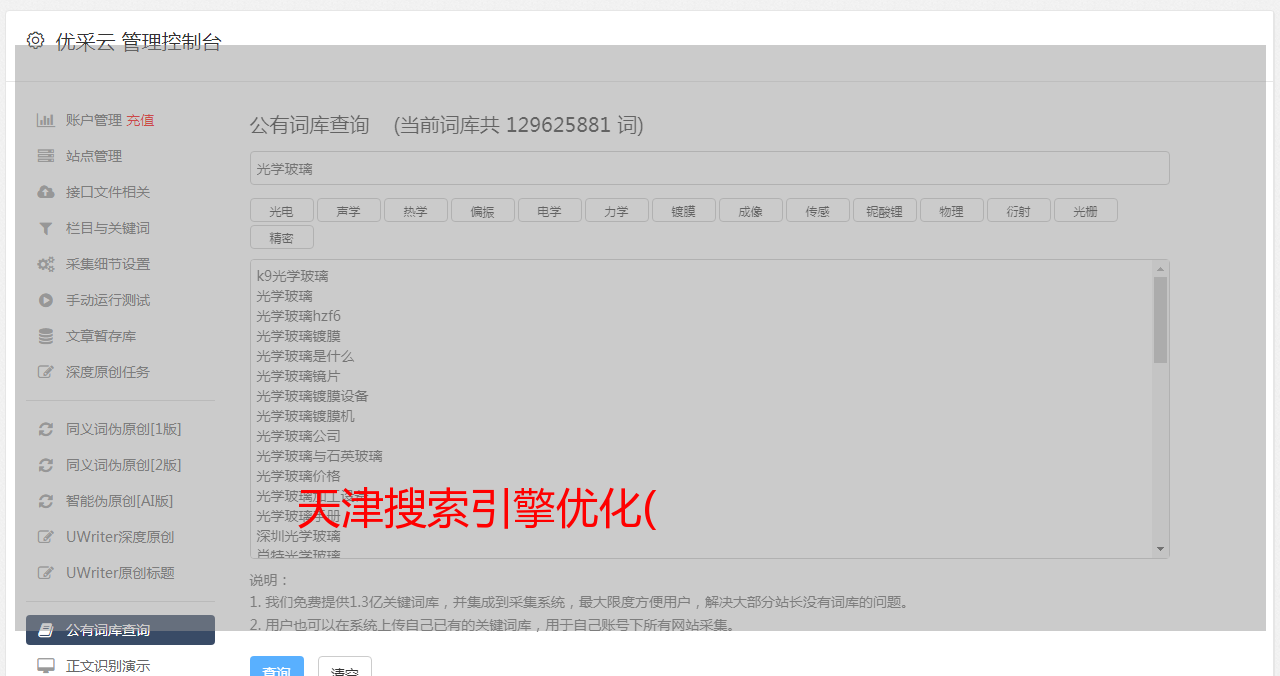Viewport: 1280px width, 676px height.
Task: Select the 偏振 tag button
Action: (483, 210)
